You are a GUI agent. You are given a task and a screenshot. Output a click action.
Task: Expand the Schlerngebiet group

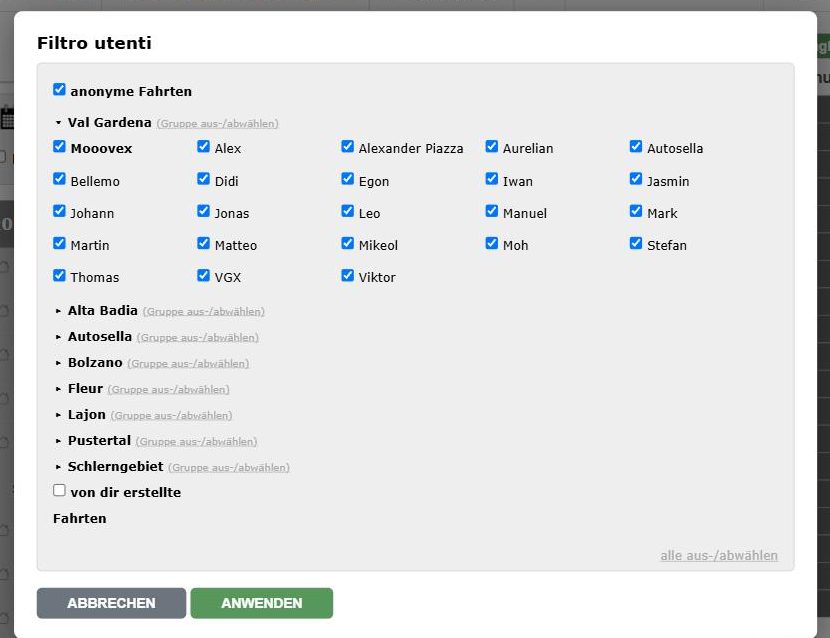pos(58,466)
